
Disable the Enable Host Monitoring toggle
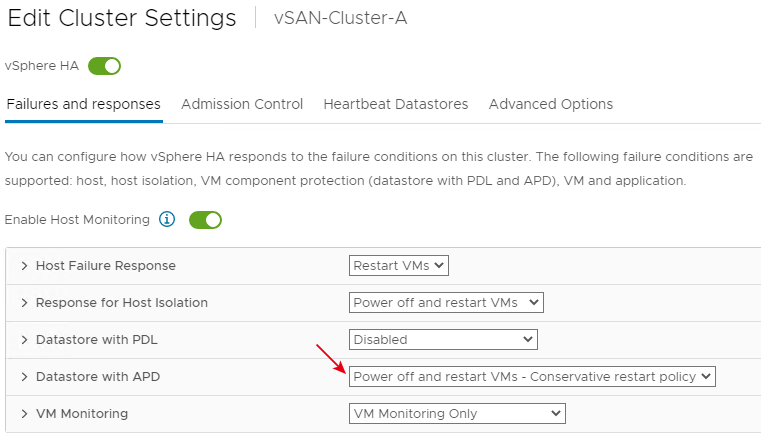(x=205, y=220)
